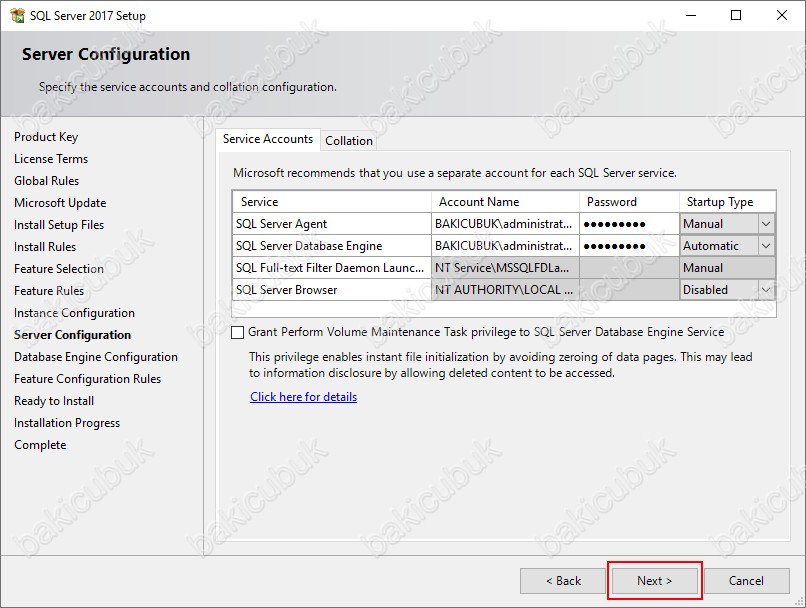Go back with the Back button
806x608 pixels.
[563, 581]
